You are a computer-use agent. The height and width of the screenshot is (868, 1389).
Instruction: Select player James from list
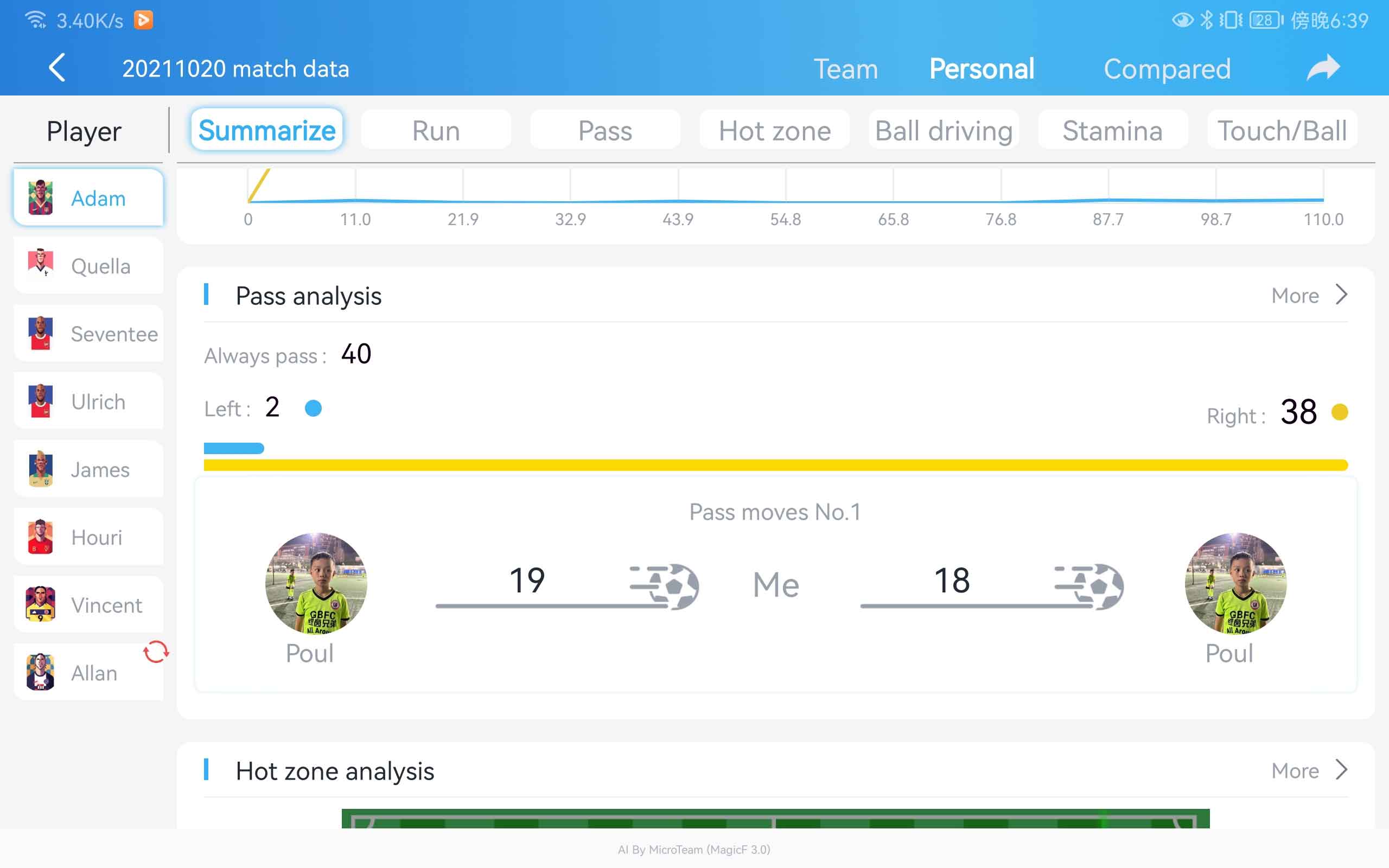(89, 469)
